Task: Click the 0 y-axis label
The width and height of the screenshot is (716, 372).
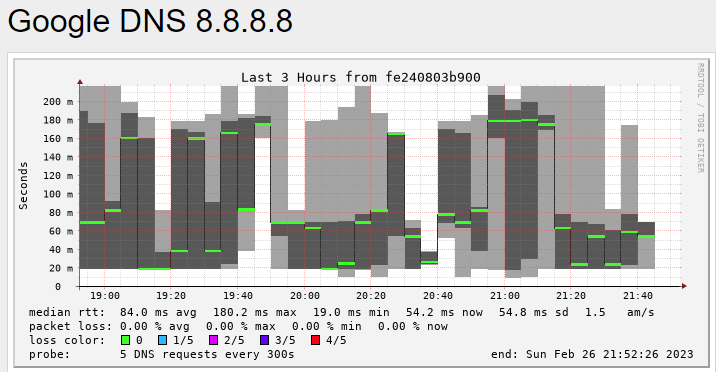Action: coord(58,287)
